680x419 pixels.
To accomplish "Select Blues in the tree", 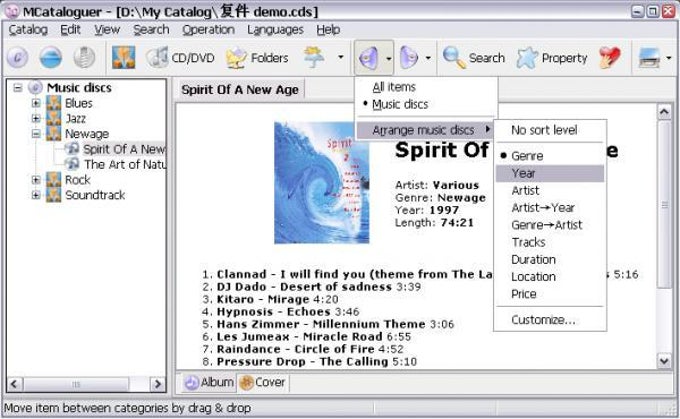I will coord(78,103).
